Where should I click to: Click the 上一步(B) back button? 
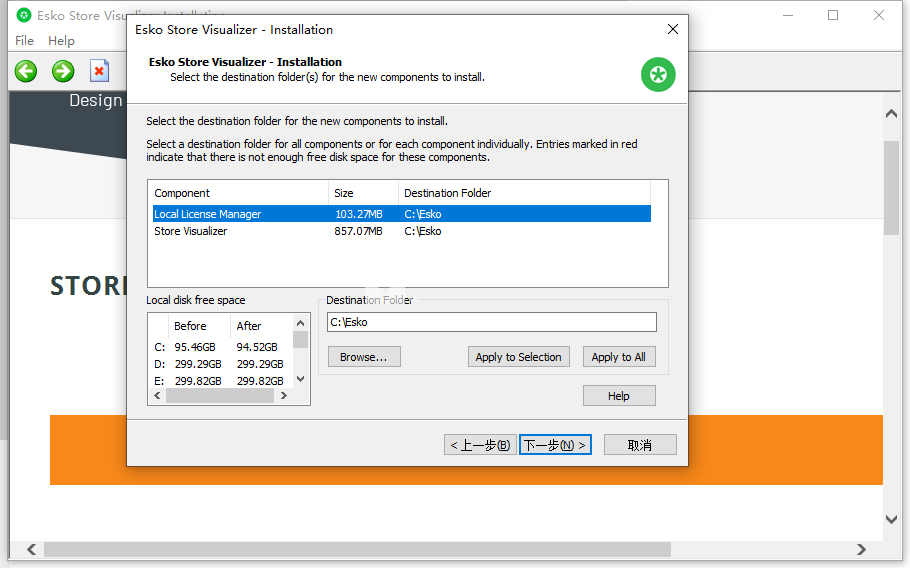(480, 445)
